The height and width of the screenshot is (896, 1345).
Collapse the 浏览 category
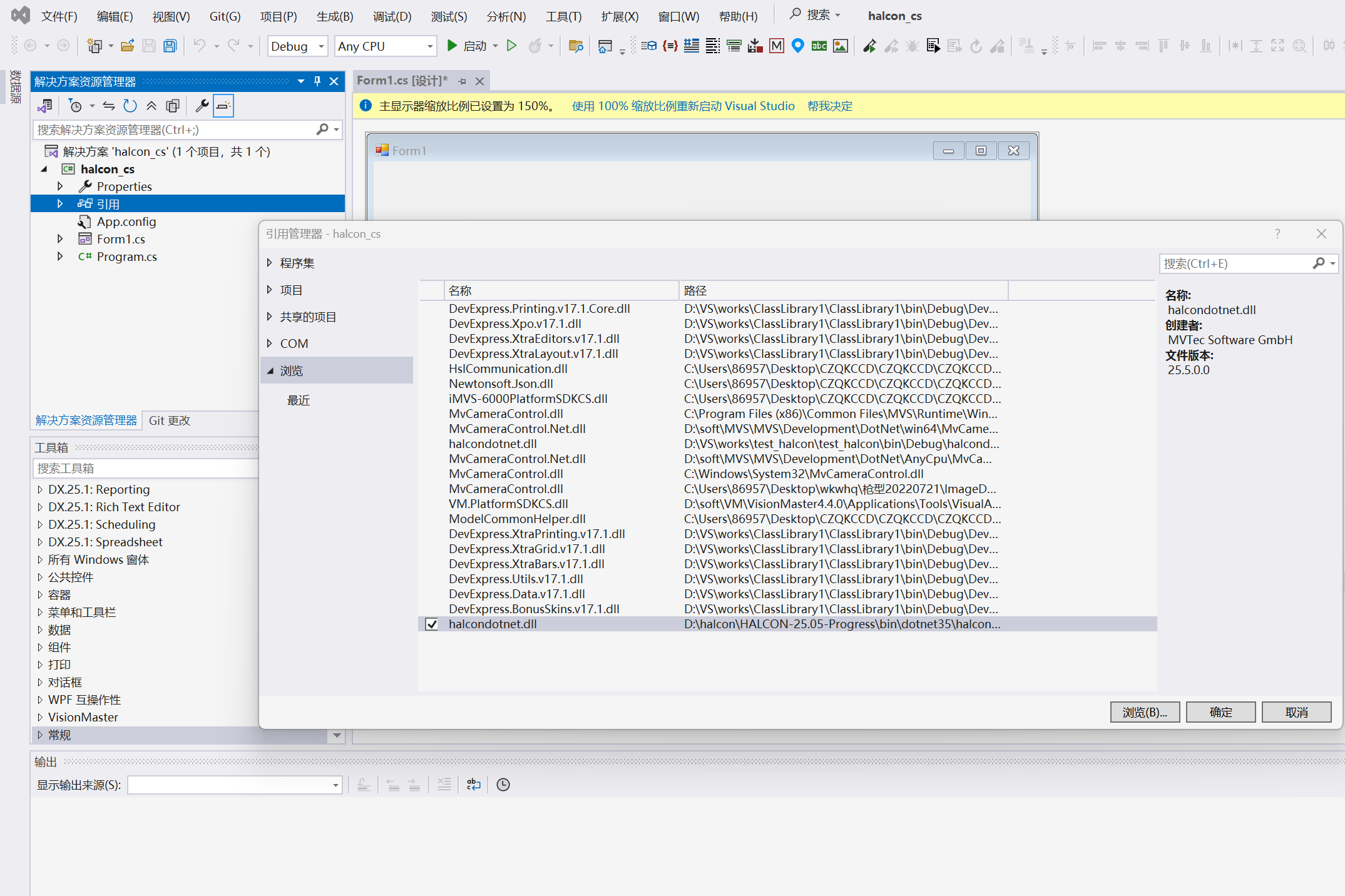[x=270, y=370]
